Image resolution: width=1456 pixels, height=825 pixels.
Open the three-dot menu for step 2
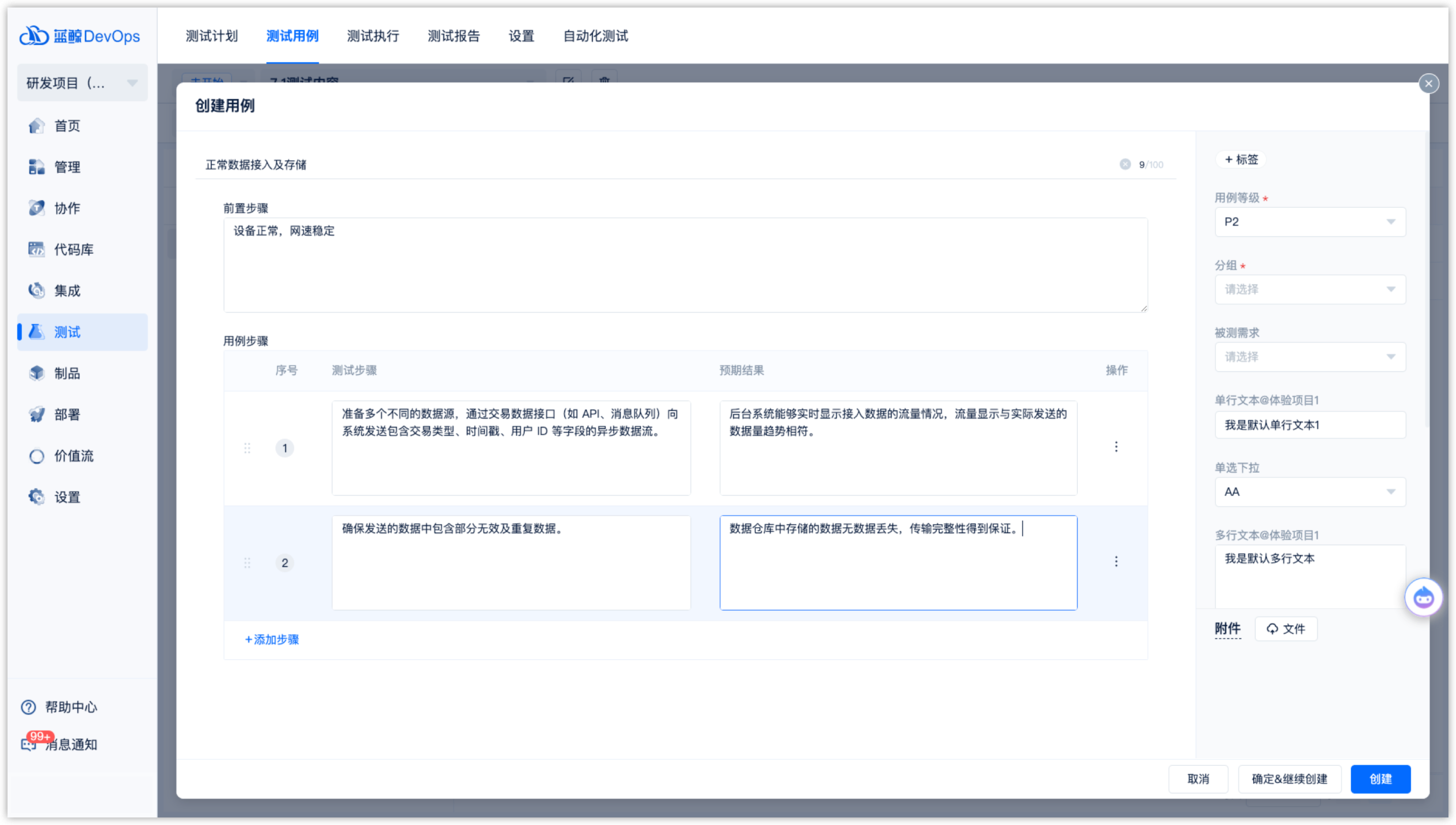(1116, 562)
